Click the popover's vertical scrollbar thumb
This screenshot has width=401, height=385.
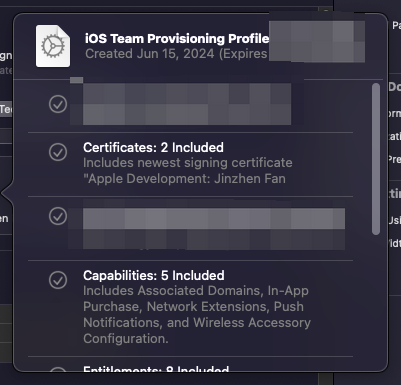(x=376, y=159)
